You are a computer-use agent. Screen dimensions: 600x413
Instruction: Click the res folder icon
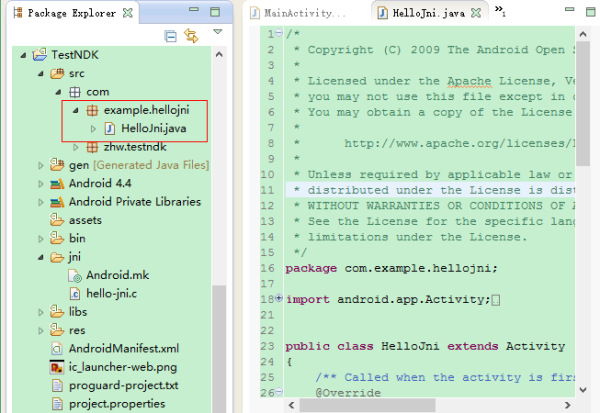tap(57, 330)
